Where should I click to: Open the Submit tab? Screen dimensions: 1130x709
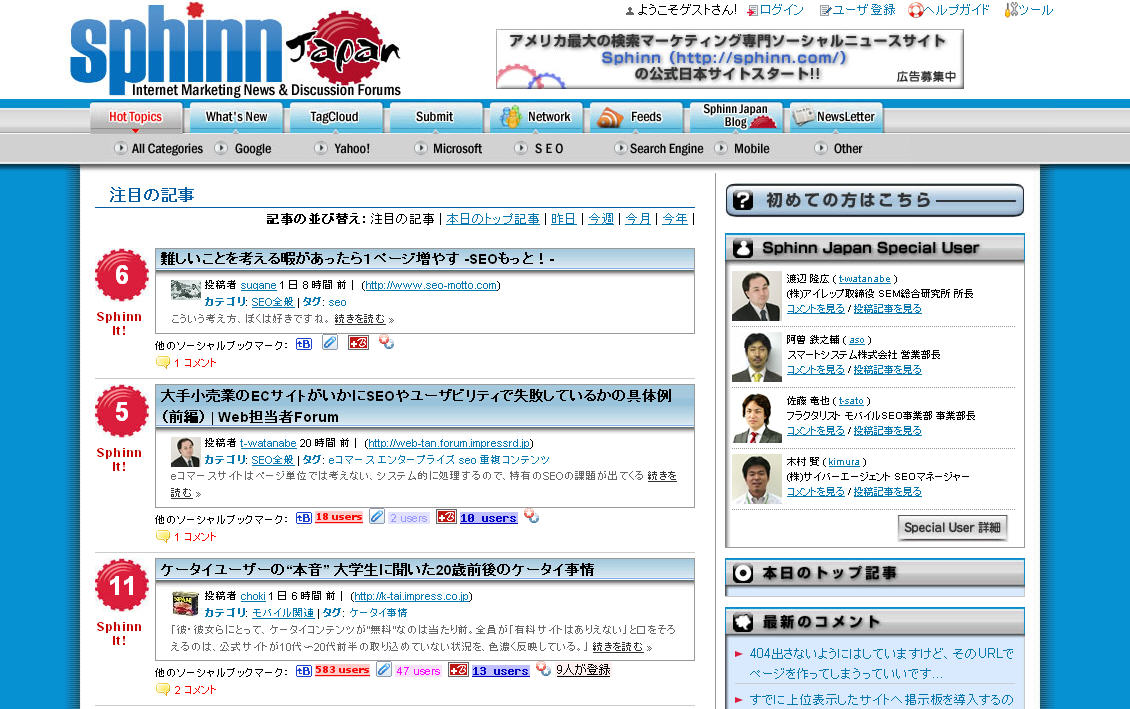pyautogui.click(x=435, y=117)
